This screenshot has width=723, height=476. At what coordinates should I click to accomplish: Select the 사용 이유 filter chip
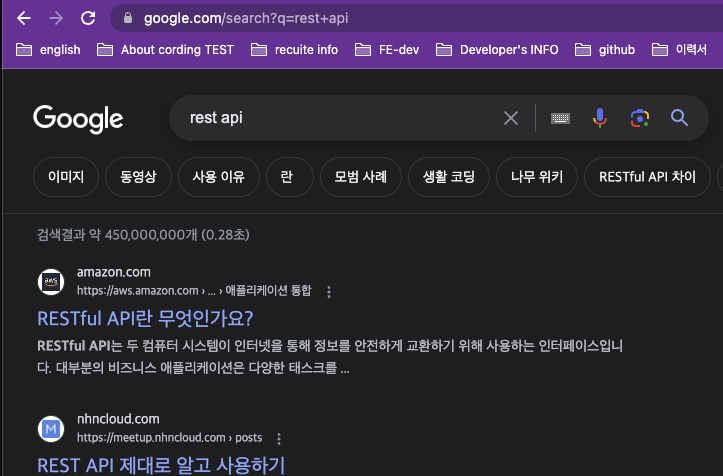(219, 177)
